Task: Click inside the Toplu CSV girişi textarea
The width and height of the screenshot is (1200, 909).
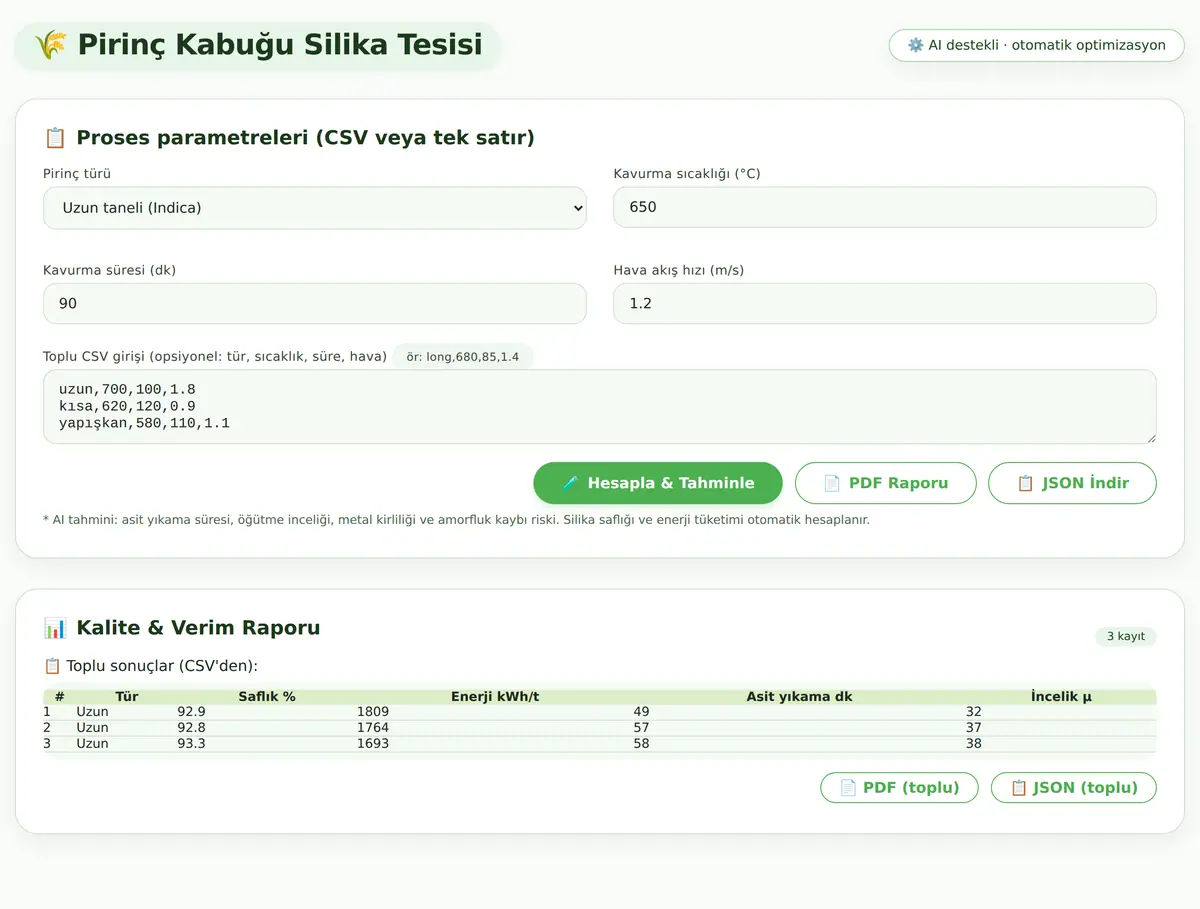Action: (x=599, y=406)
